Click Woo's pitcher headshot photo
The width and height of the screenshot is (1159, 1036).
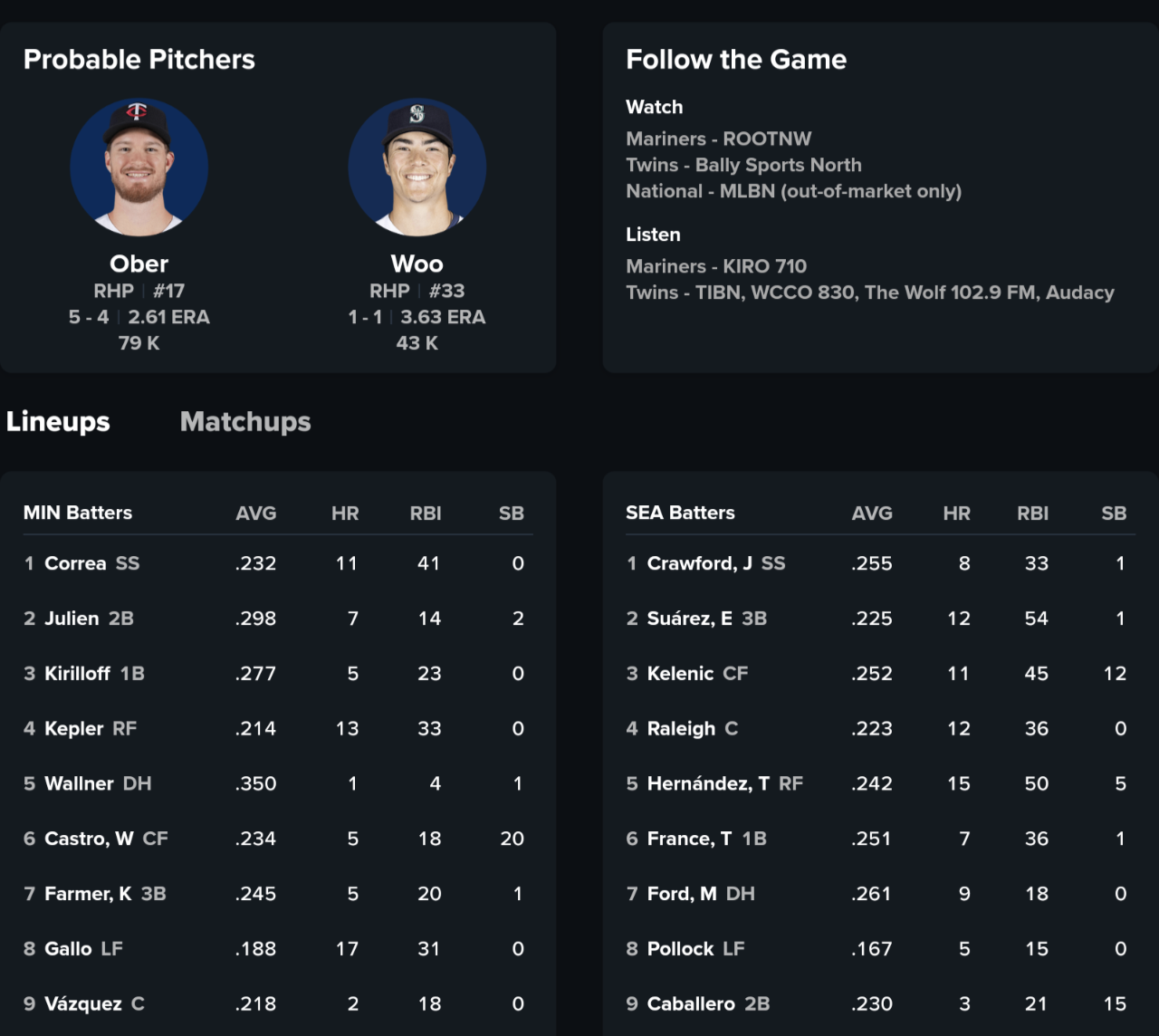coord(417,168)
